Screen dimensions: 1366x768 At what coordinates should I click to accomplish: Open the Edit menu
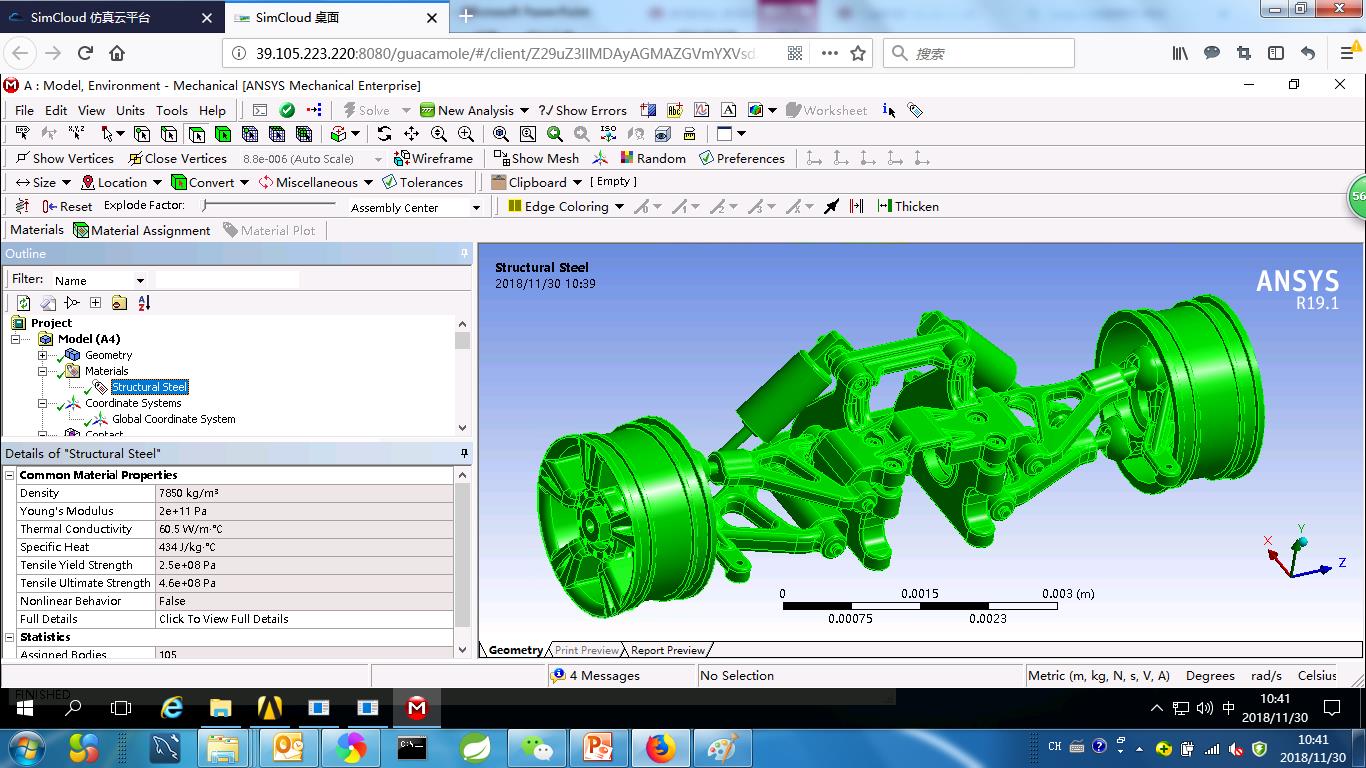(x=56, y=110)
